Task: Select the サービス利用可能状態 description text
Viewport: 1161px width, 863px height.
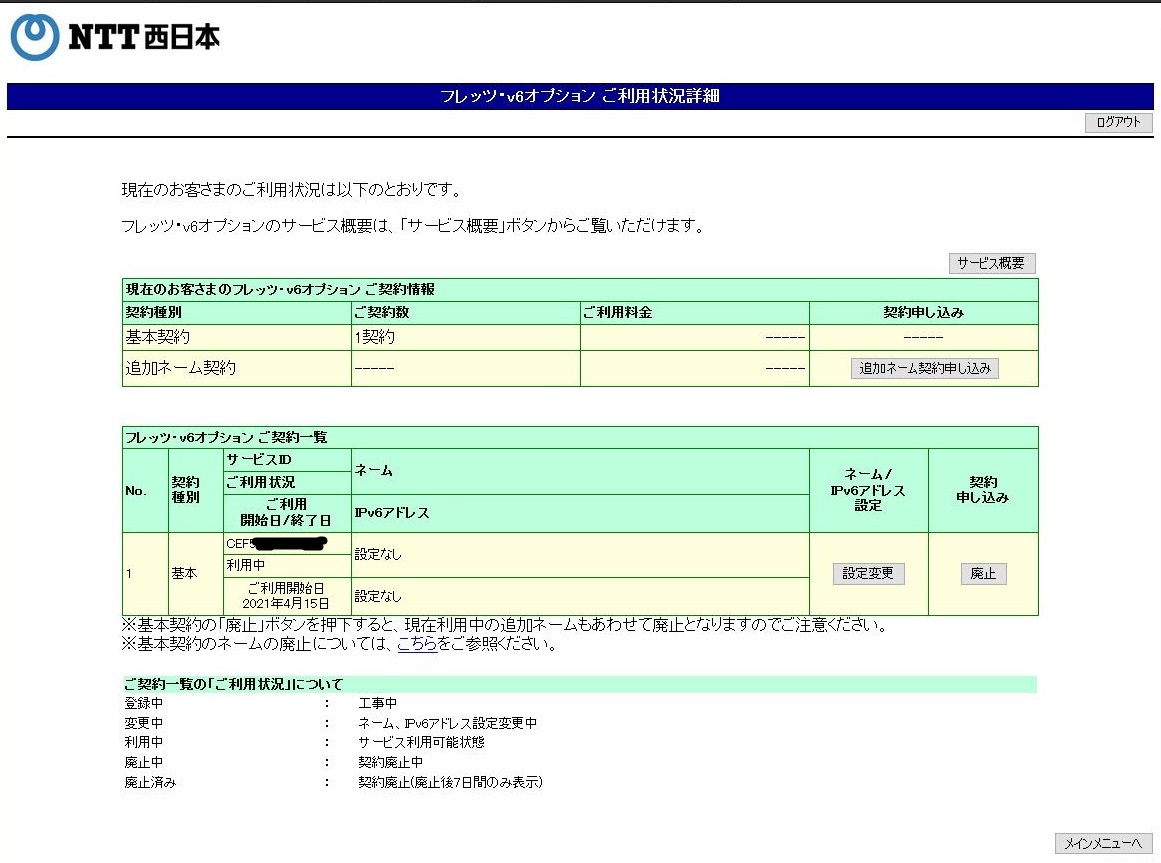Action: tap(421, 742)
